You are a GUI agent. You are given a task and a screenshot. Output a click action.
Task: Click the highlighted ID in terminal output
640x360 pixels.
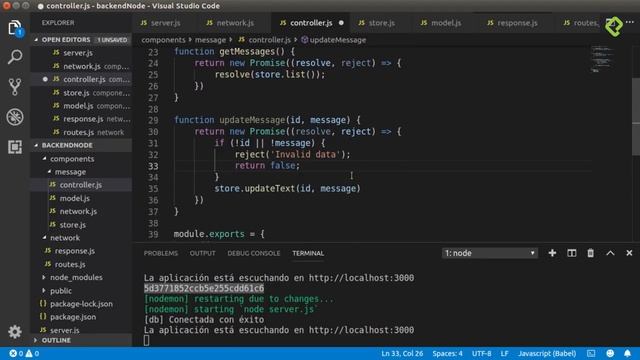click(x=204, y=288)
